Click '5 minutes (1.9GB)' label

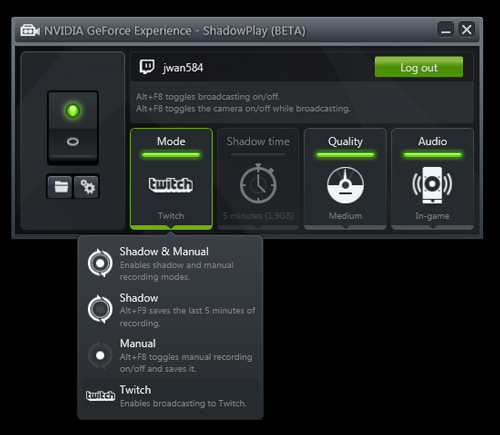coord(258,216)
